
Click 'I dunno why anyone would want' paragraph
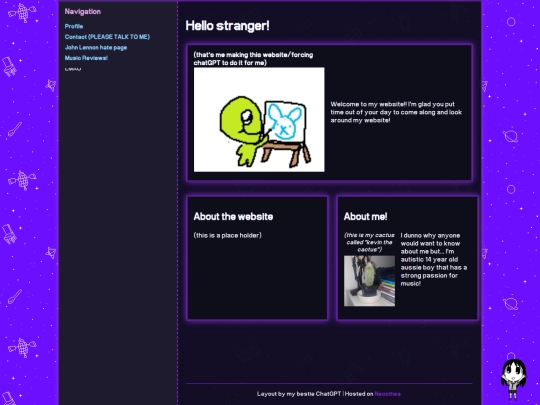434,259
